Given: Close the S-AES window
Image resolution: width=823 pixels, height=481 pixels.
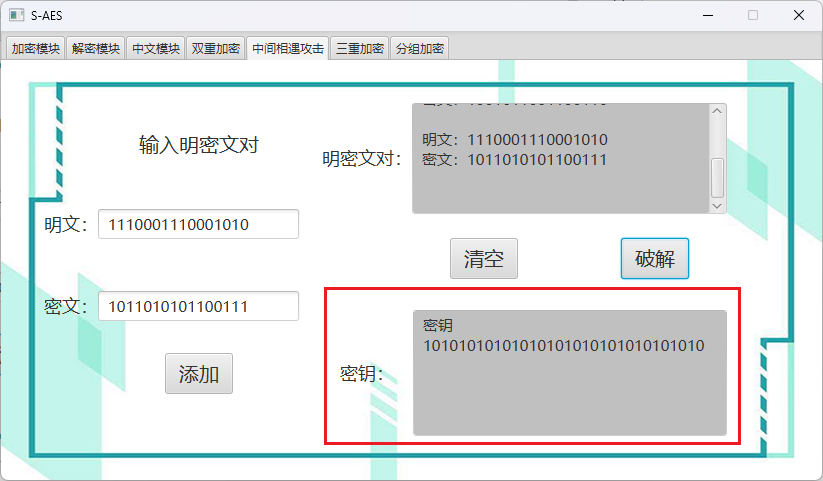Looking at the screenshot, I should point(799,15).
